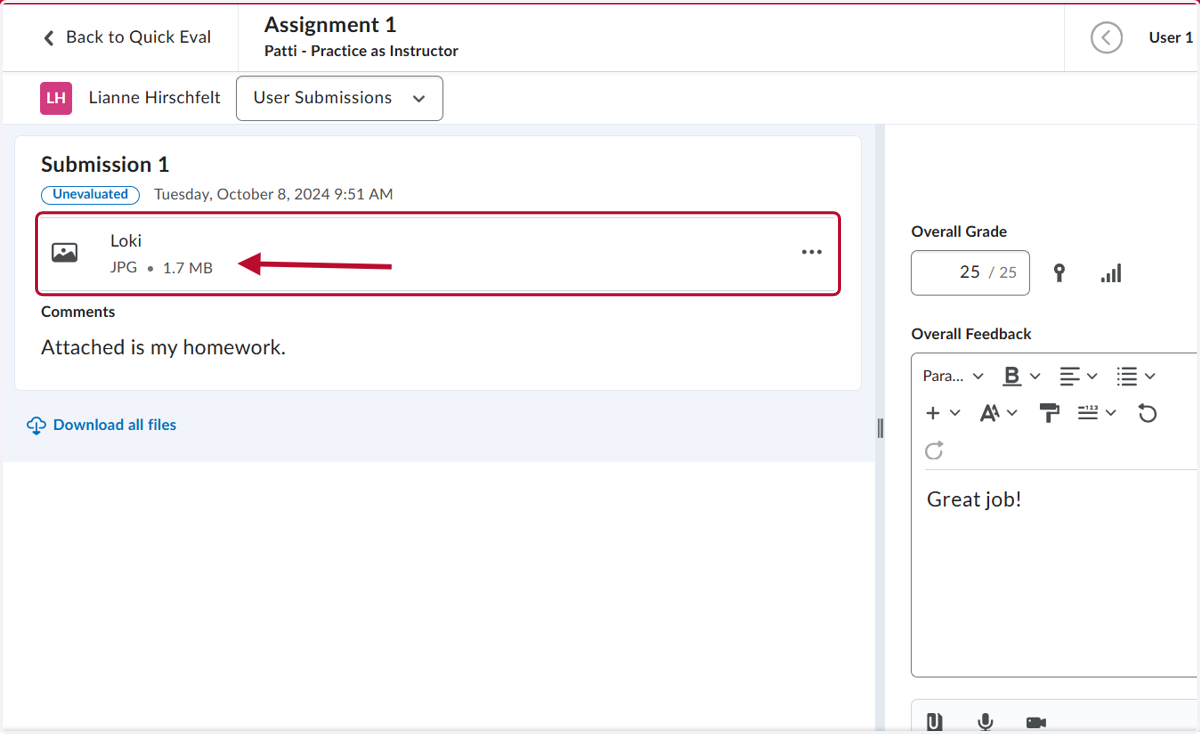The image size is (1200, 734).
Task: Toggle bold formatting
Action: click(x=1012, y=376)
